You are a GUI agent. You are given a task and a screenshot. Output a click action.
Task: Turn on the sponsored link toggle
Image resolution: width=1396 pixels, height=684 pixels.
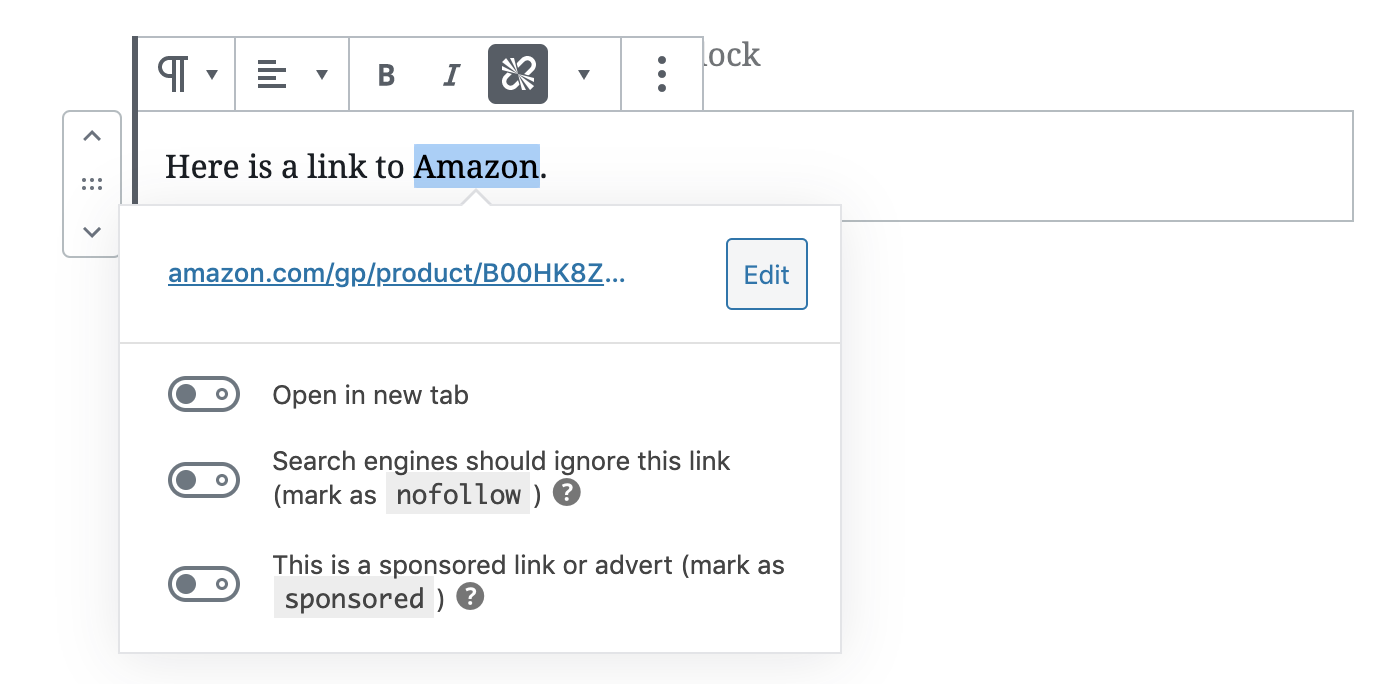204,583
